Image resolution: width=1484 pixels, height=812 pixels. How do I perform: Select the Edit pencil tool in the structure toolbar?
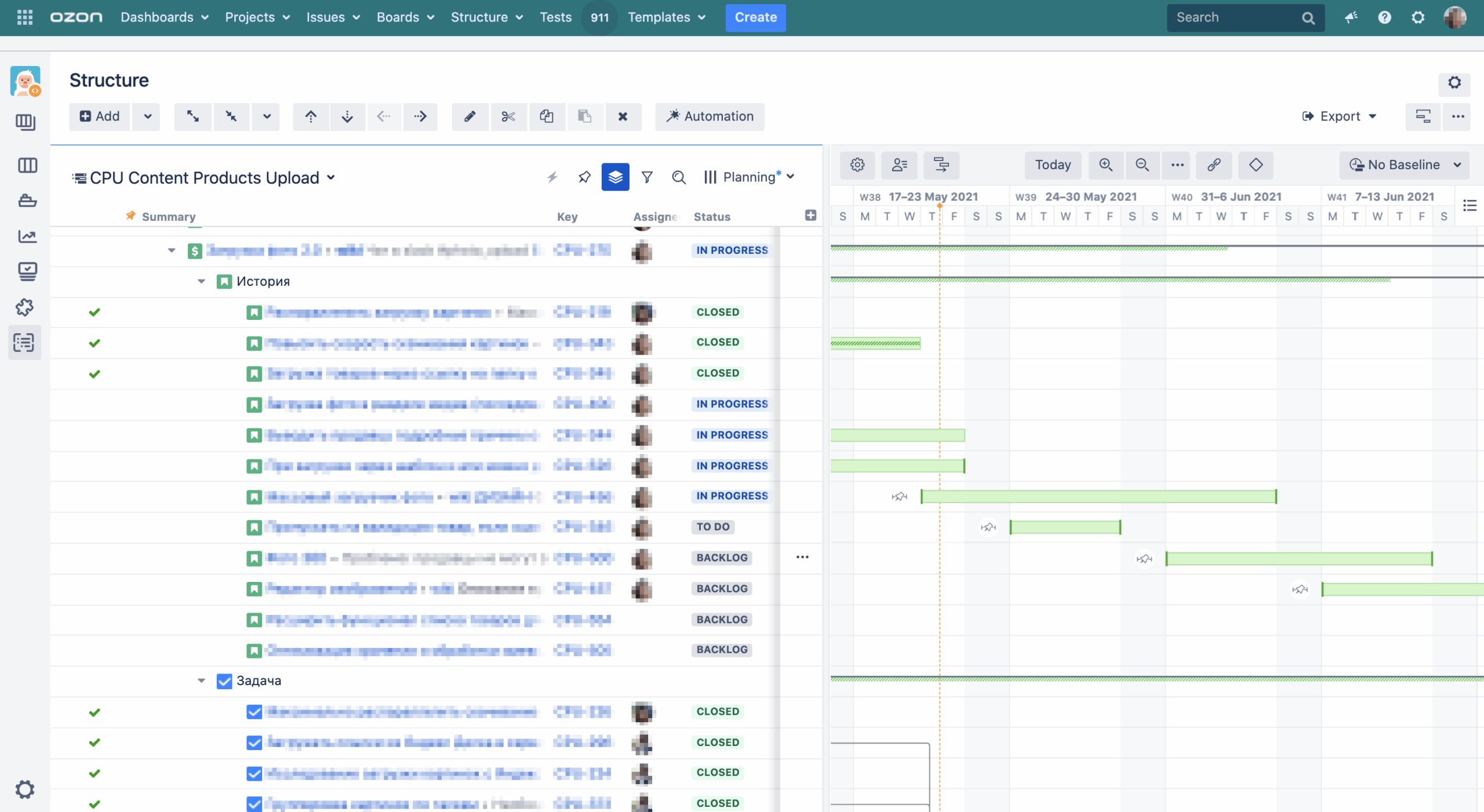pos(470,116)
